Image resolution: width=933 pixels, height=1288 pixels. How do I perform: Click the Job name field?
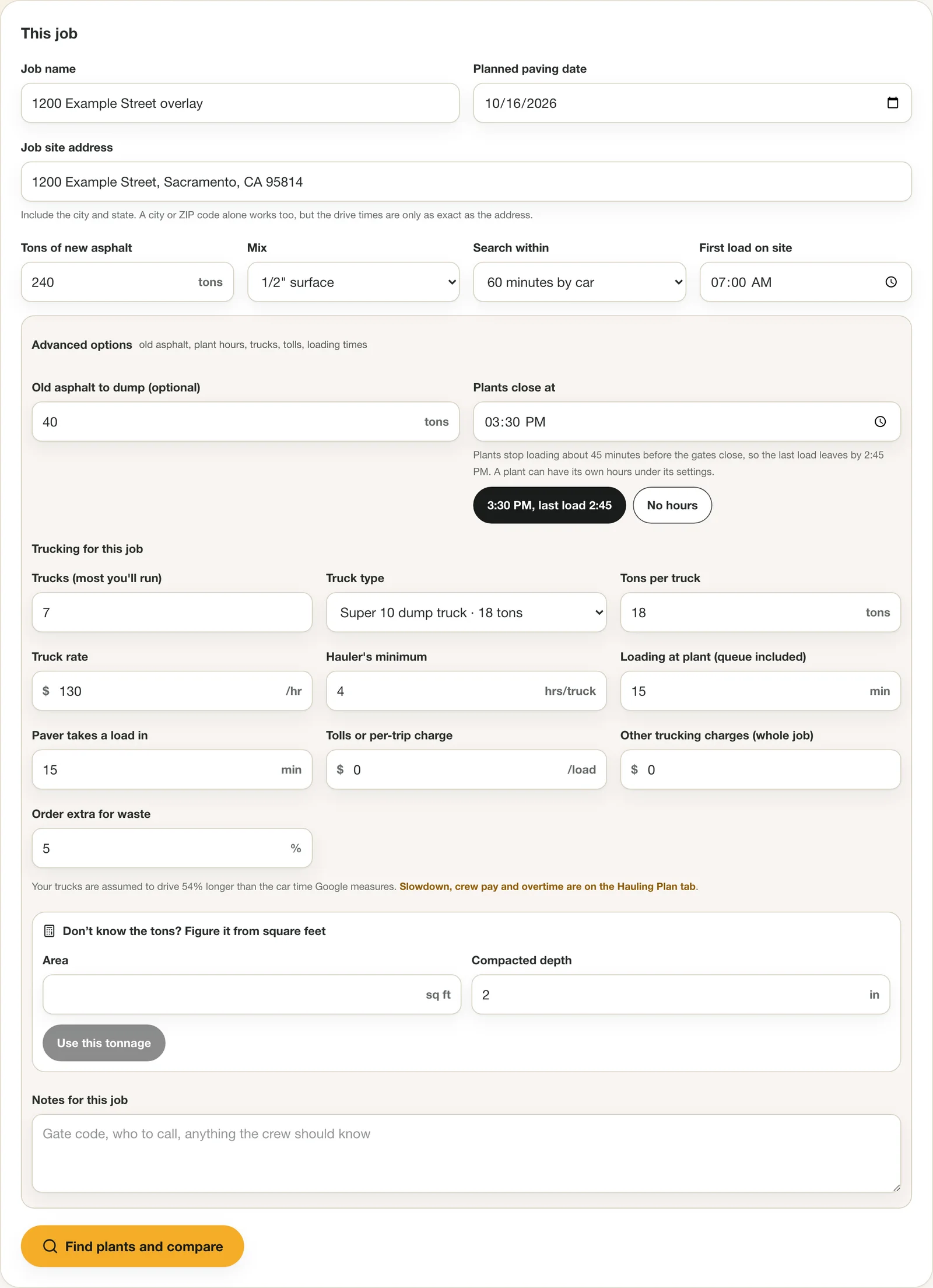point(240,103)
